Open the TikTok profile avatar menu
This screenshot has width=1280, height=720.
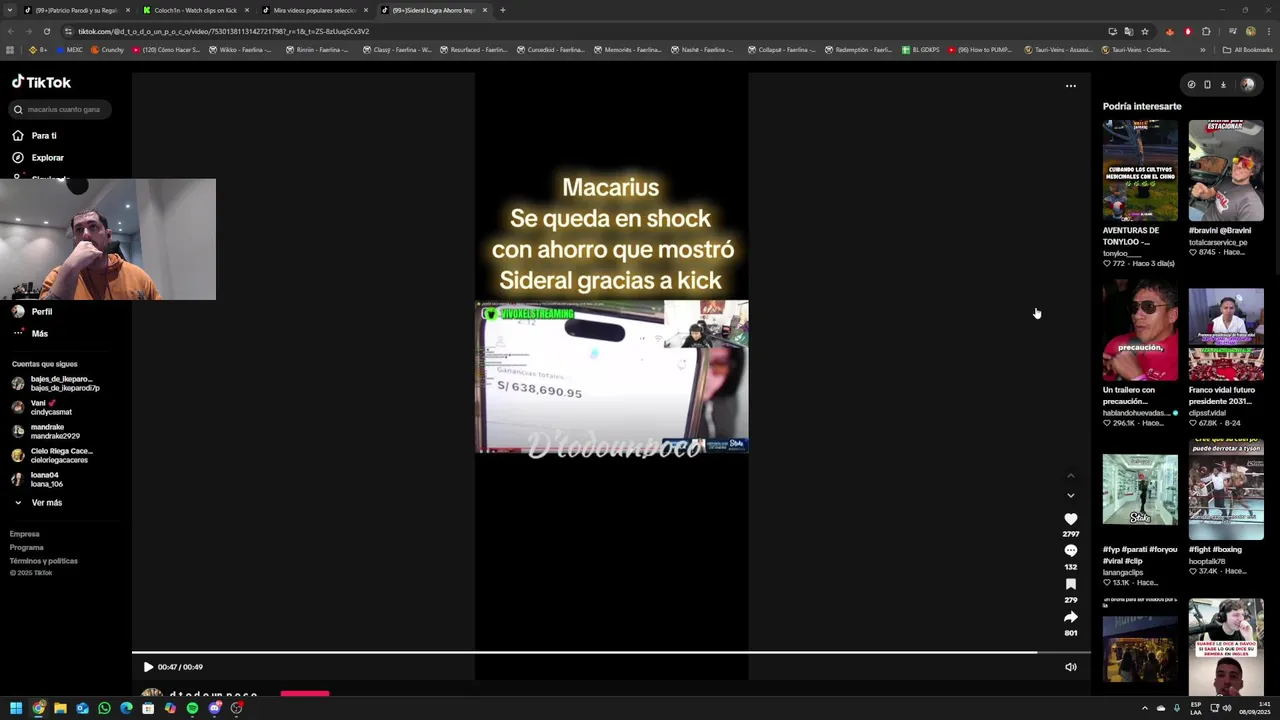click(1247, 85)
